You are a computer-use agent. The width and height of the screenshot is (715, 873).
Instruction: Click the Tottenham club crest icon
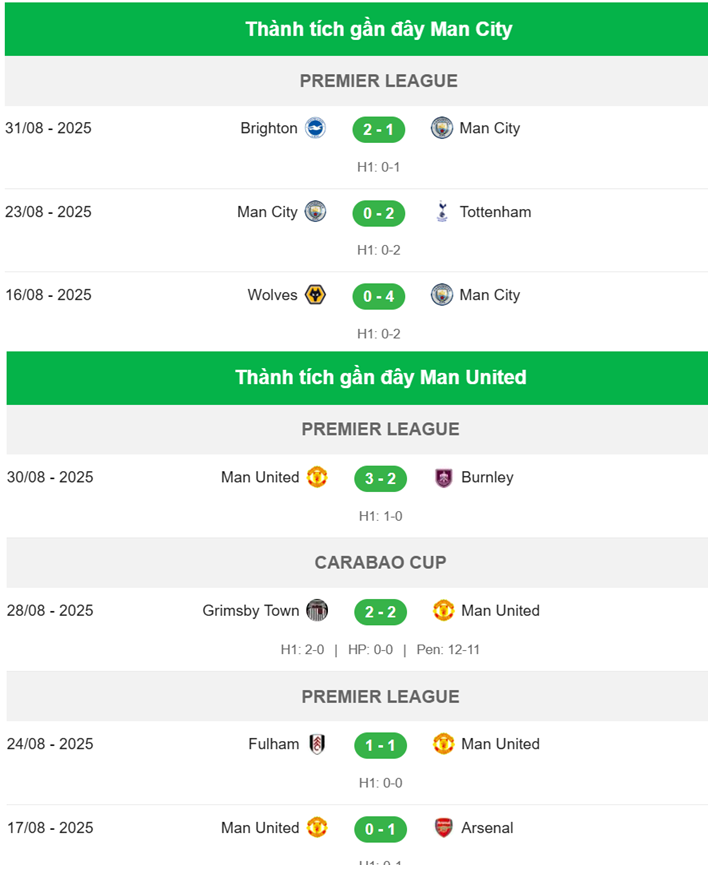coord(442,212)
